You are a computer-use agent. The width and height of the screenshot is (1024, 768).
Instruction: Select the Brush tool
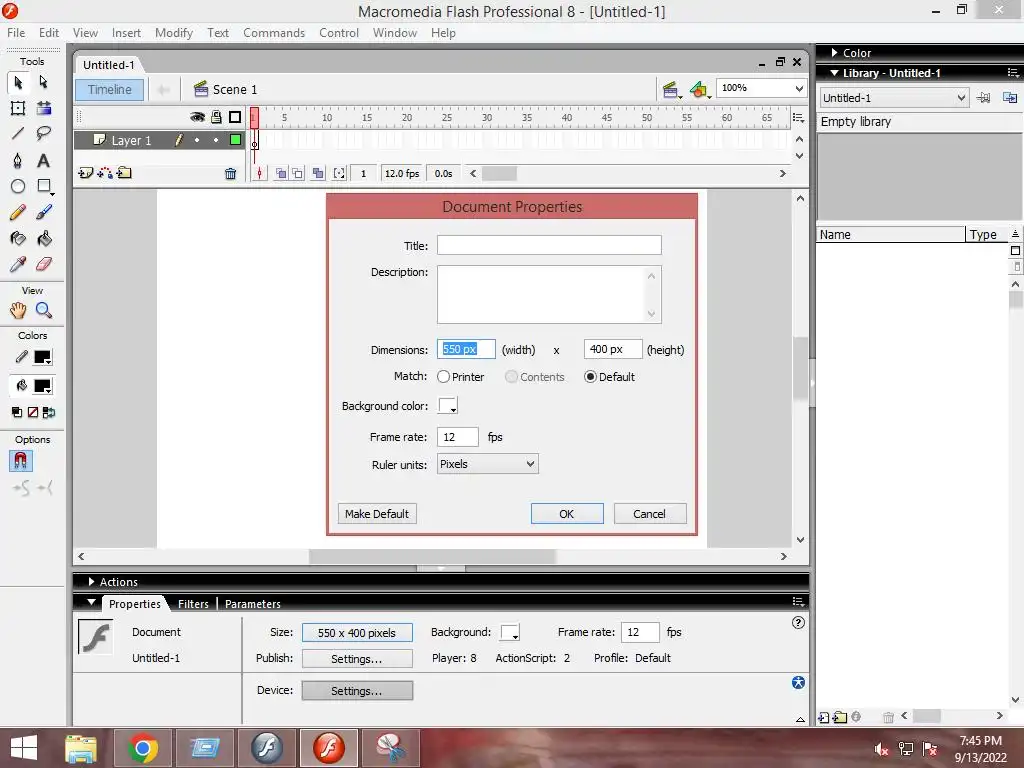click(44, 212)
